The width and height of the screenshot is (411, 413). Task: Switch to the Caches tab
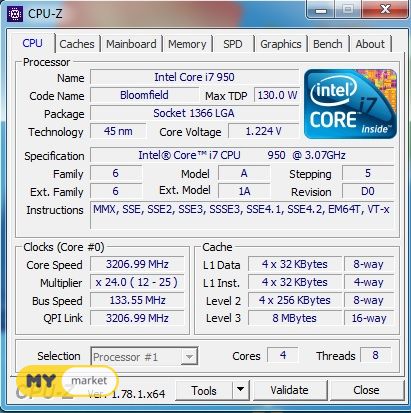coord(77,44)
